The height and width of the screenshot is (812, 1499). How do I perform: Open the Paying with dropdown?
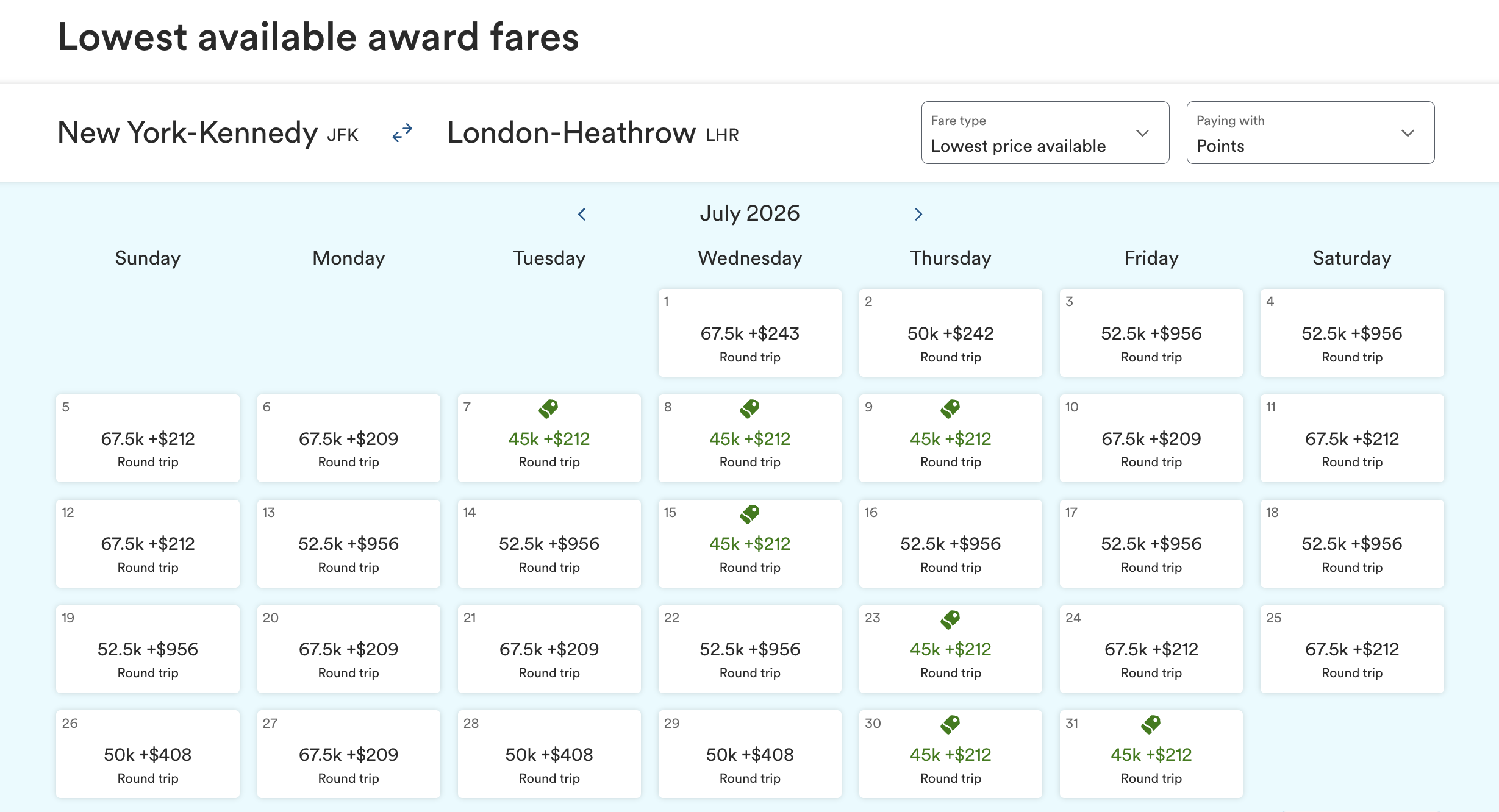coord(1310,133)
